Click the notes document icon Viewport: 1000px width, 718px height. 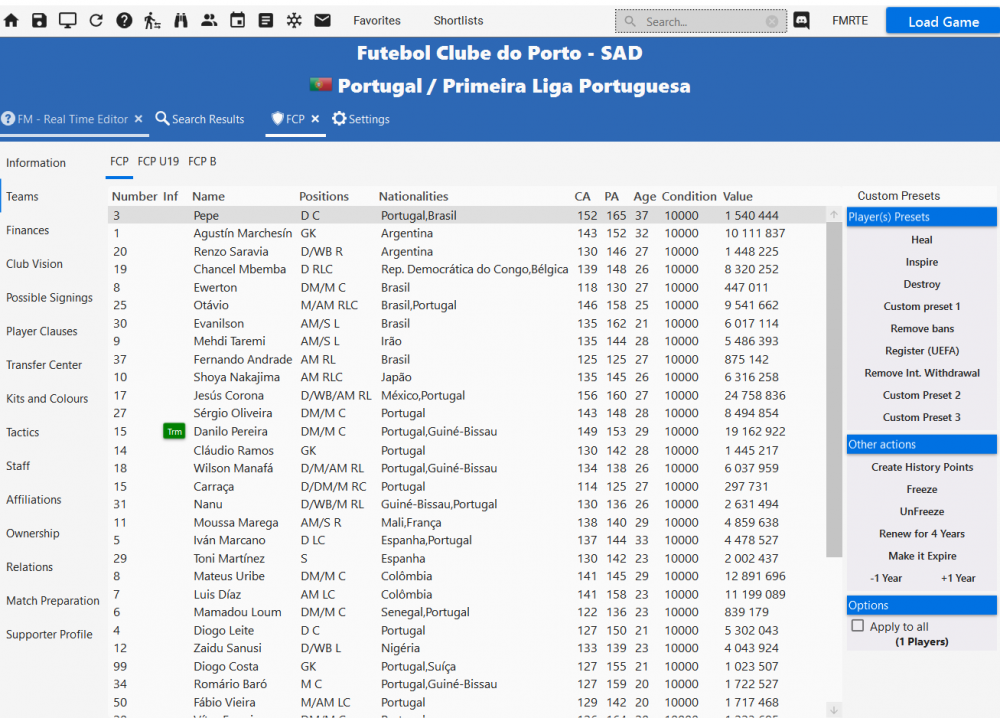pyautogui.click(x=266, y=20)
